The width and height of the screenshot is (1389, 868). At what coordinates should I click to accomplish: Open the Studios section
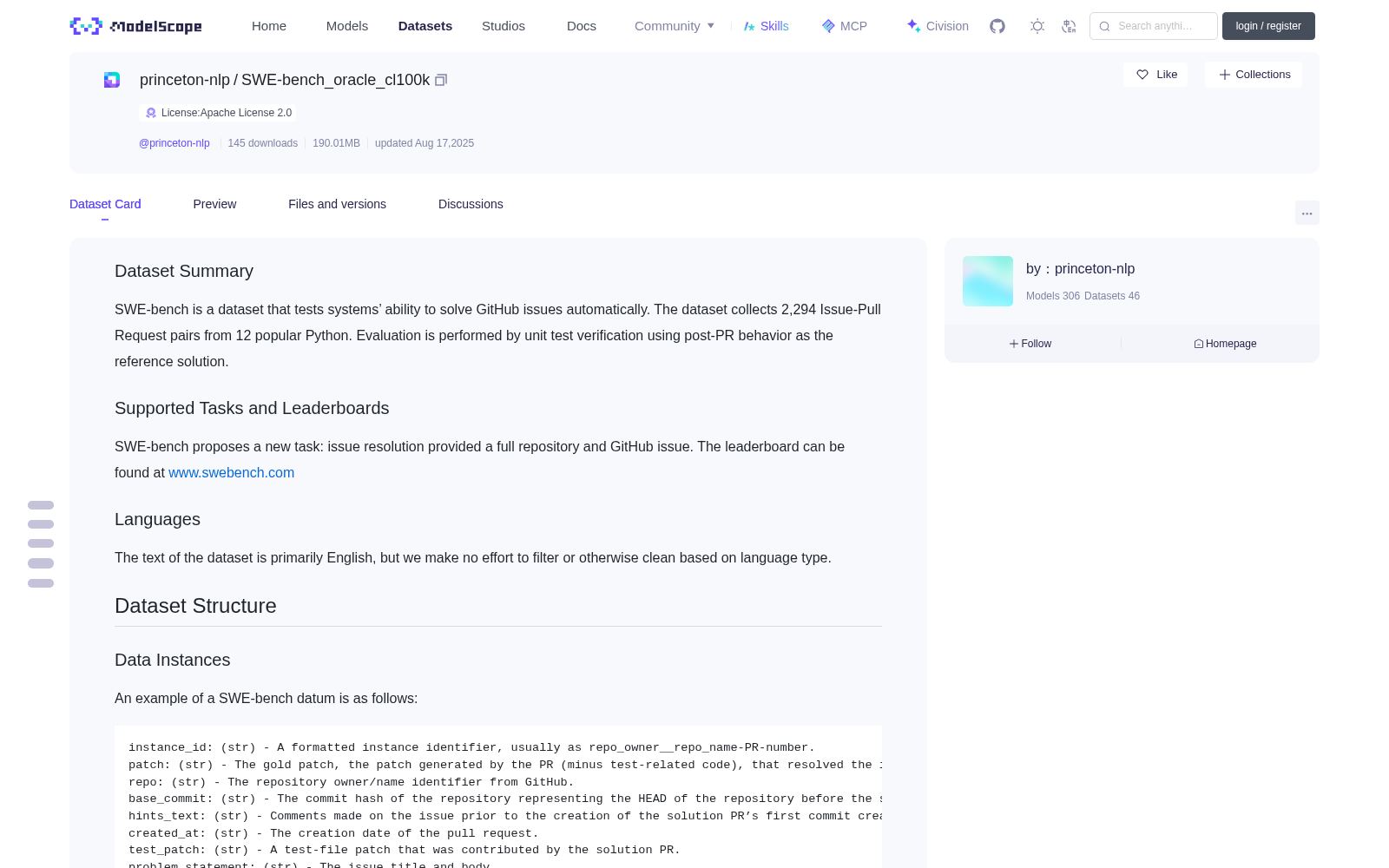point(504,26)
